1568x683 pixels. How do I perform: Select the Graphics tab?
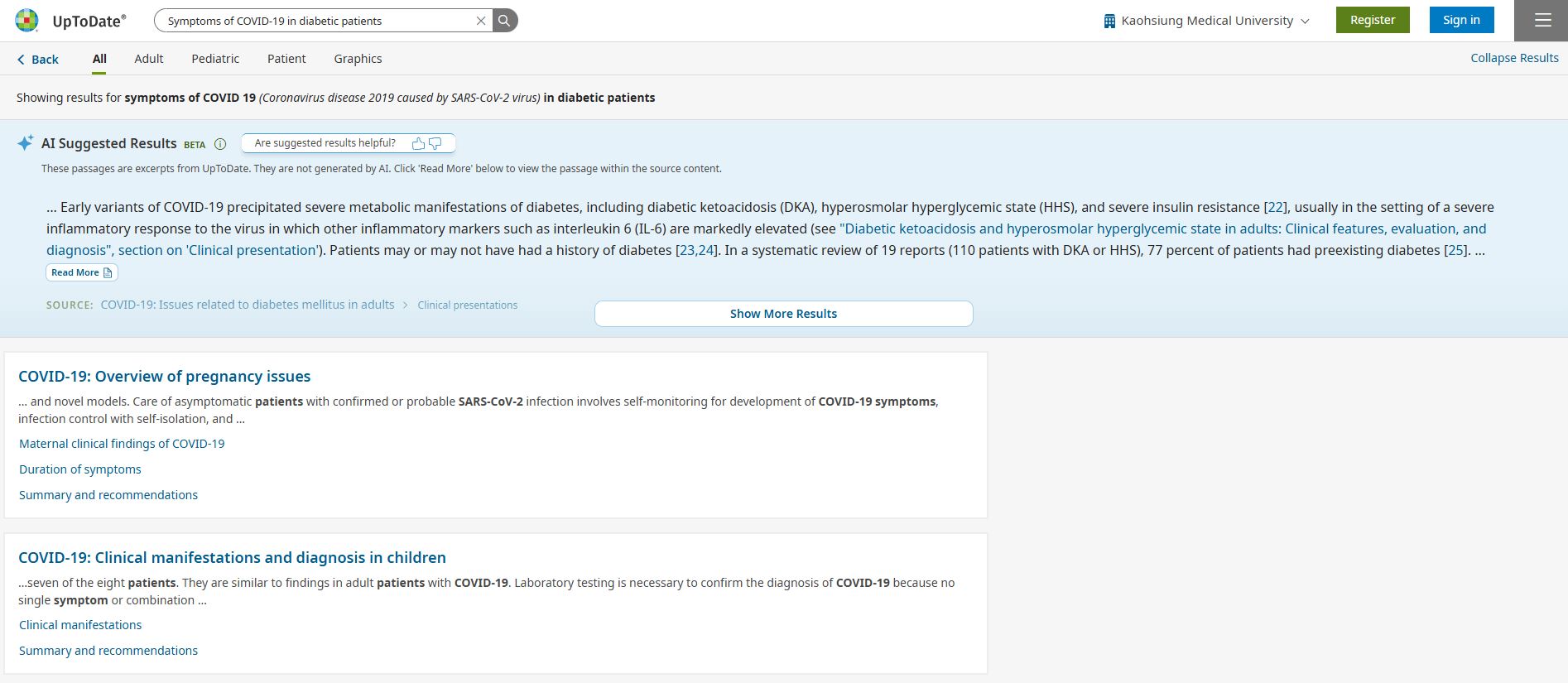[358, 59]
